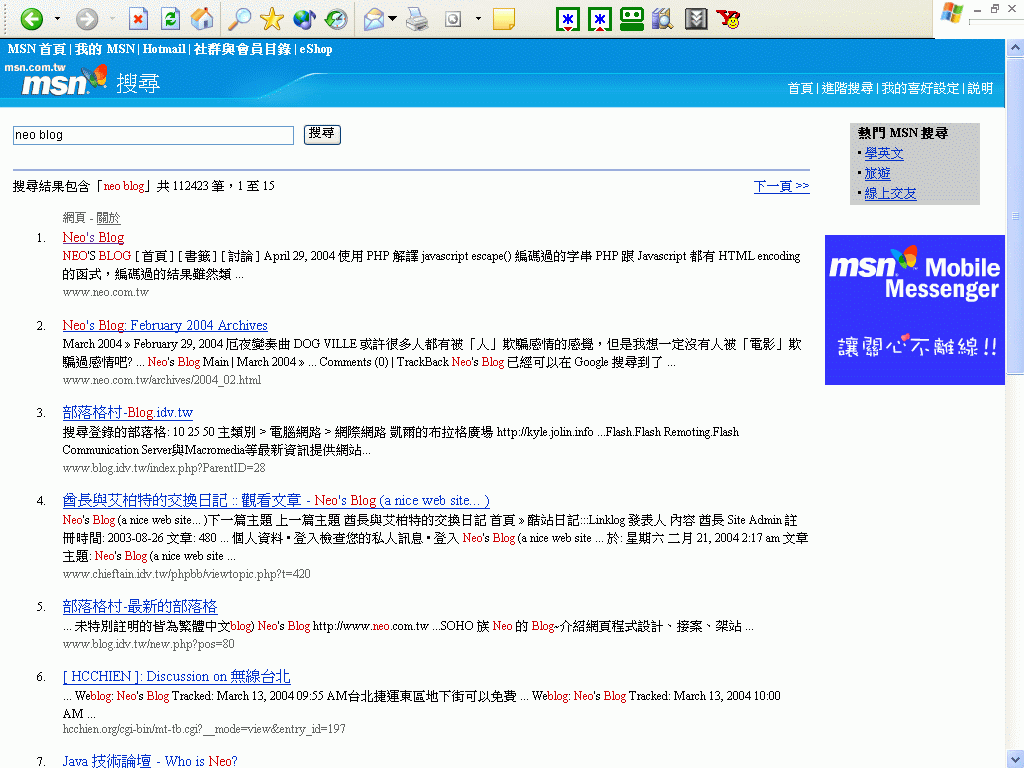Click the search box containing "neo blog"
The height and width of the screenshot is (768, 1024).
(x=153, y=135)
